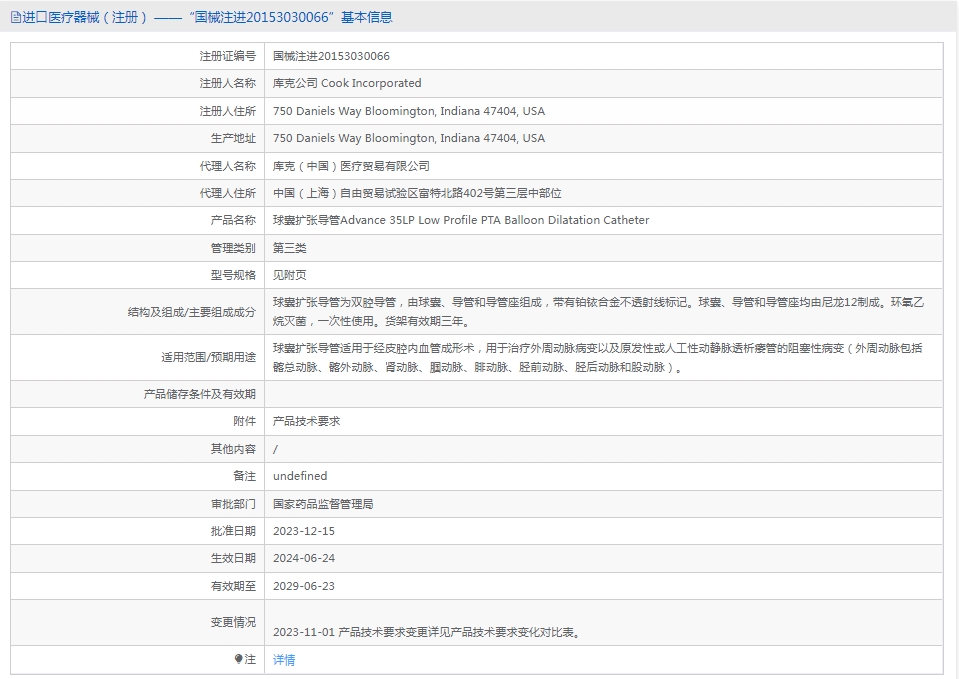
Task: Select the registration number 国械注进20153030066 cell
Action: 331,56
